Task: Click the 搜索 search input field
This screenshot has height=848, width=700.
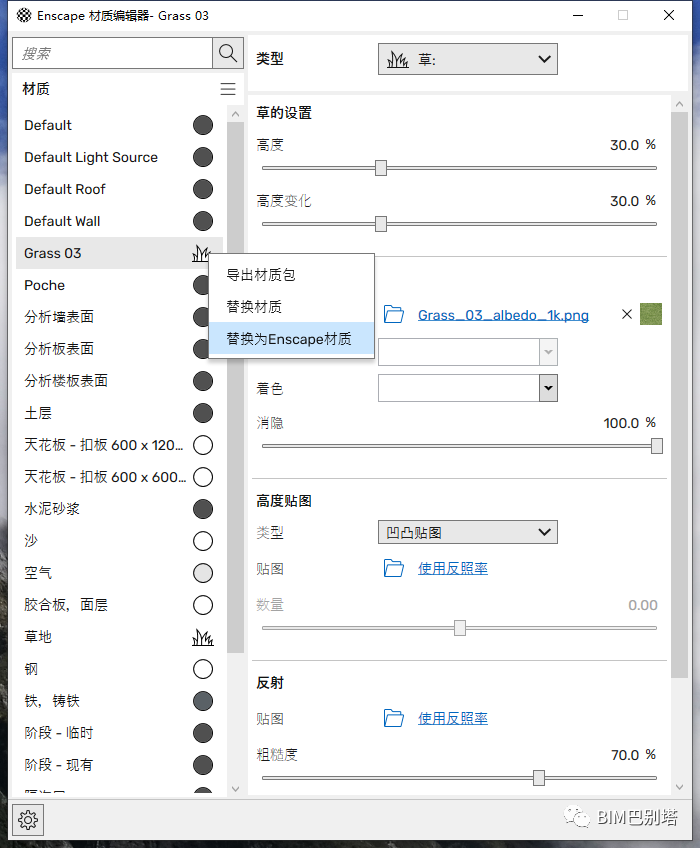Action: [113, 53]
